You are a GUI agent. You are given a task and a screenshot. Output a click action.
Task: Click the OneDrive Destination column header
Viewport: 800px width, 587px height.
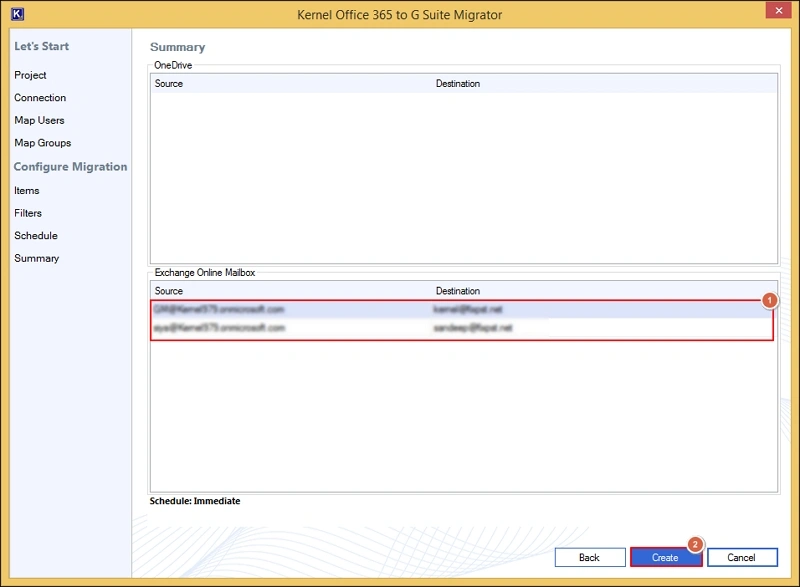coord(458,84)
